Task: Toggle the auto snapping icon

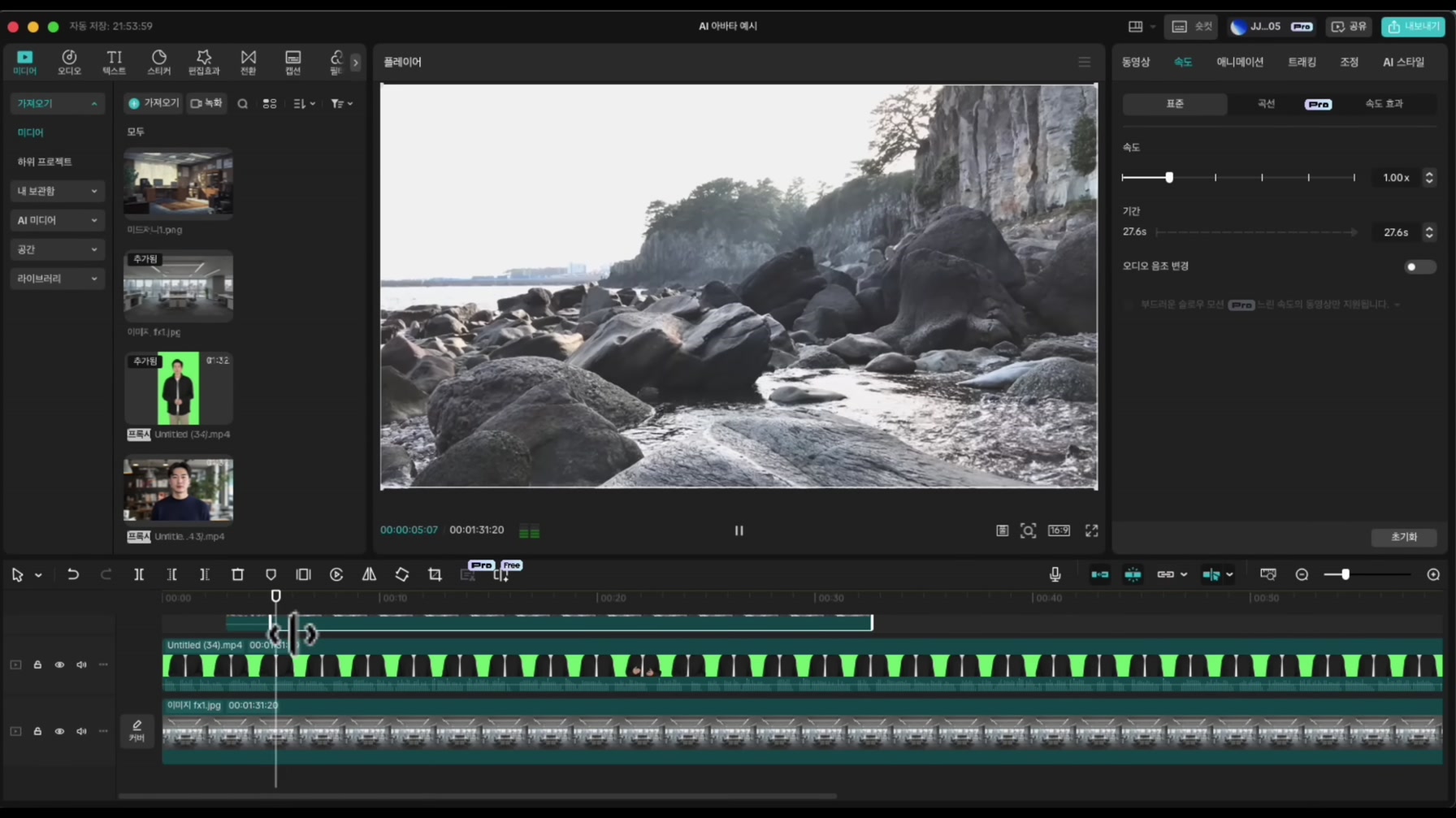Action: 1133,574
